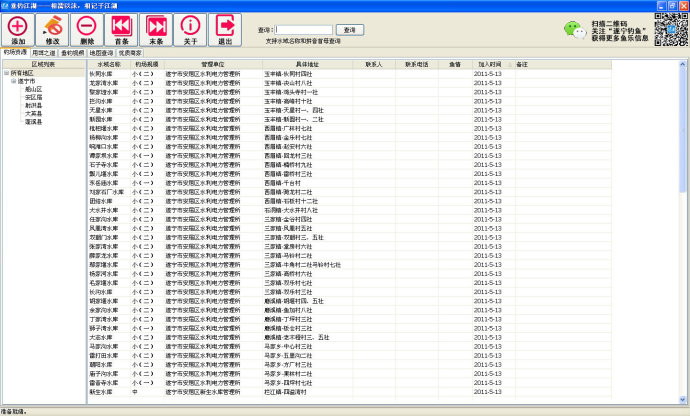Select the 长岡水库 table row
The image size is (690, 416).
point(349,74)
